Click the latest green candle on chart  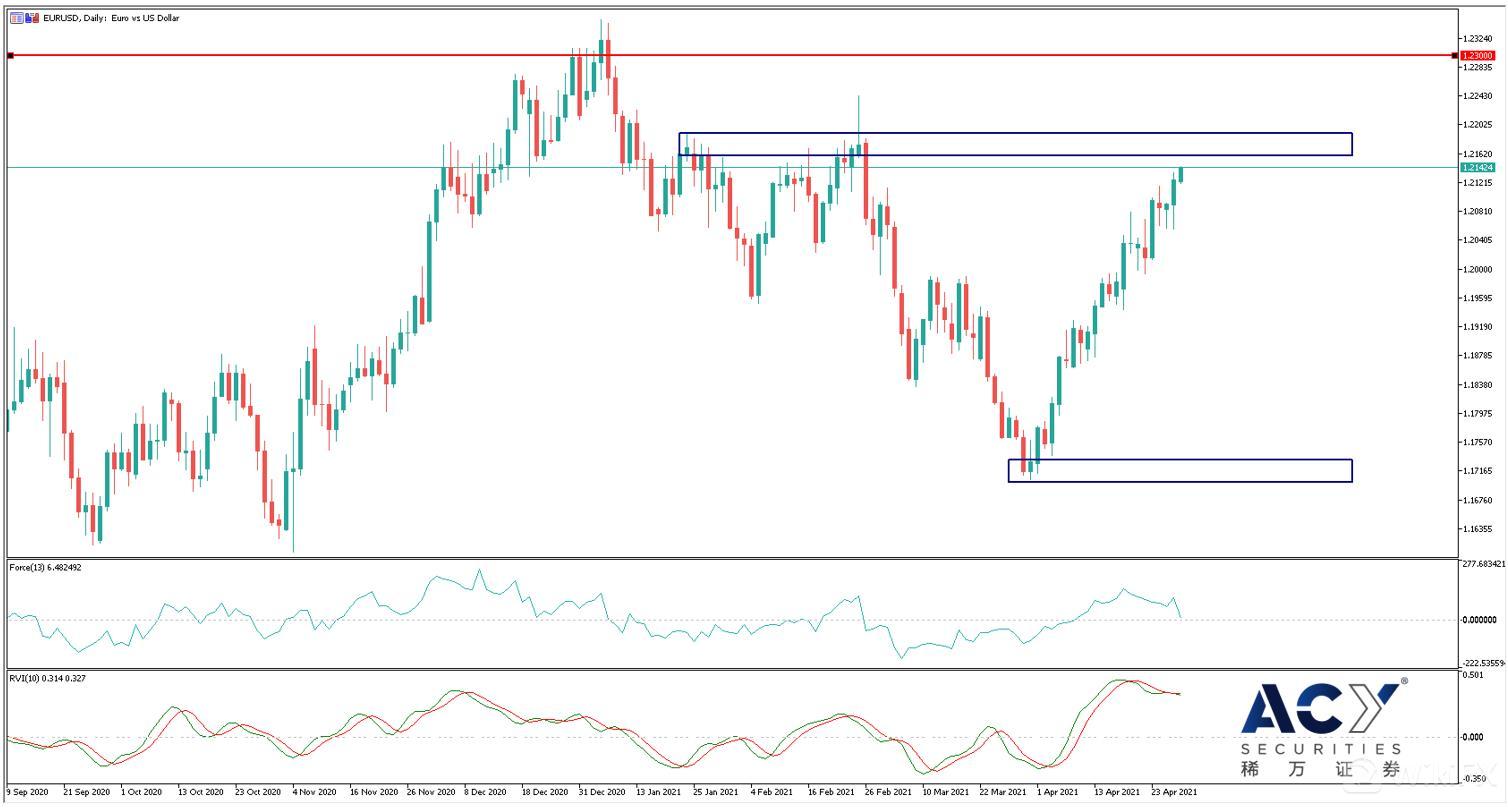(x=1181, y=175)
